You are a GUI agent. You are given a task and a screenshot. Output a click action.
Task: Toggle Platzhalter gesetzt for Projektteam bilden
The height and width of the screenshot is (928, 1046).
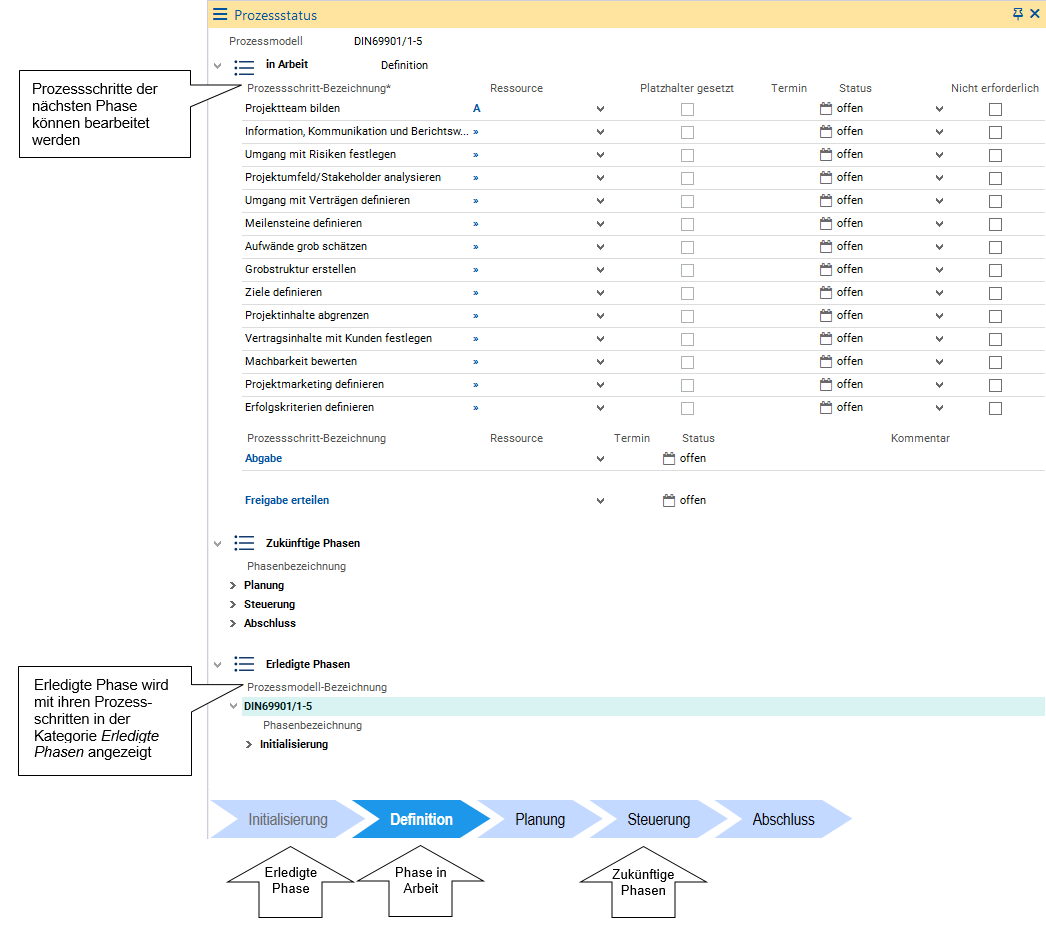click(x=687, y=109)
